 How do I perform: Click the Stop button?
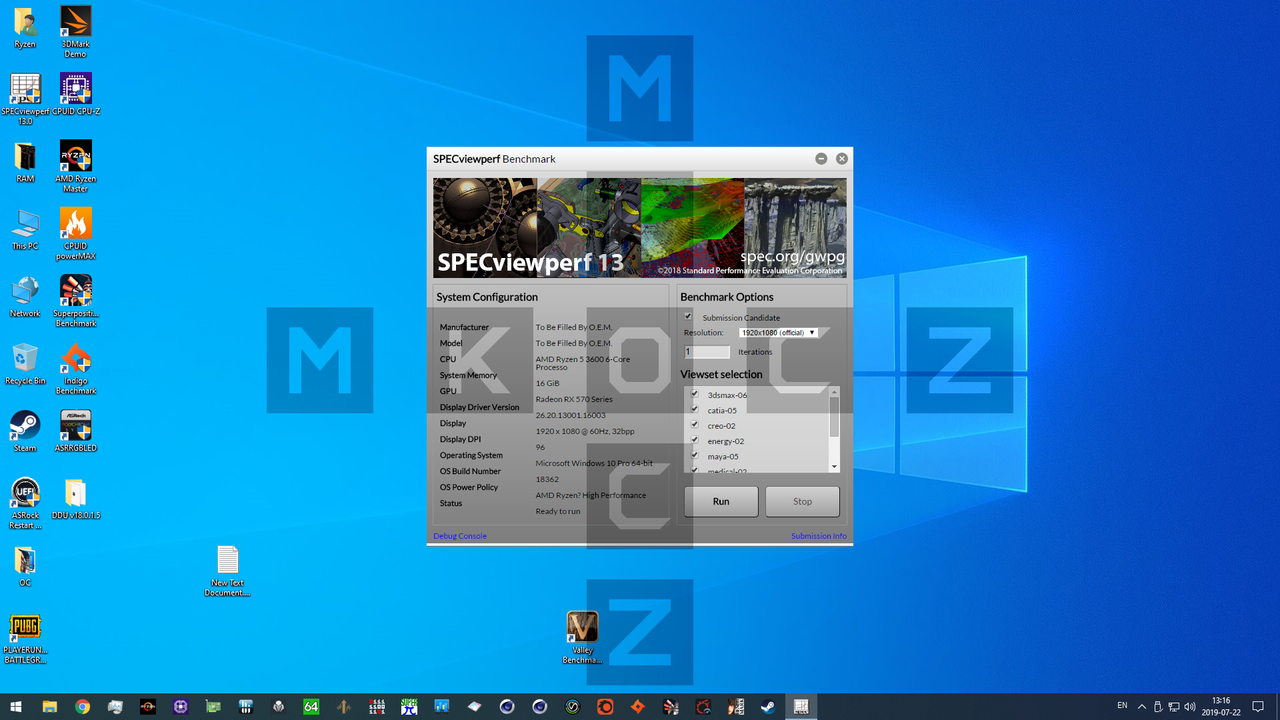802,502
